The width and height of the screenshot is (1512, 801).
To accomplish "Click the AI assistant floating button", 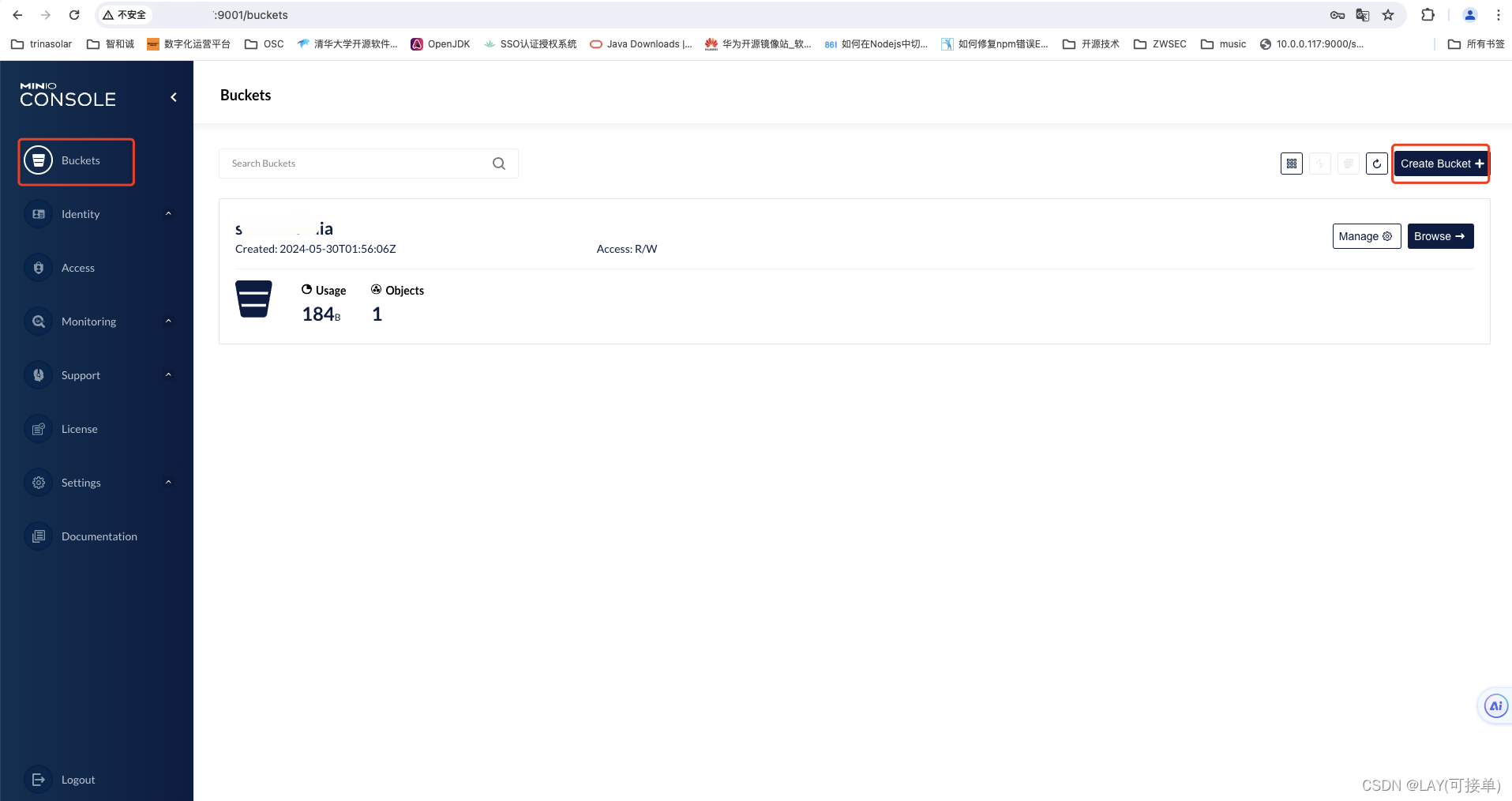I will pyautogui.click(x=1495, y=705).
